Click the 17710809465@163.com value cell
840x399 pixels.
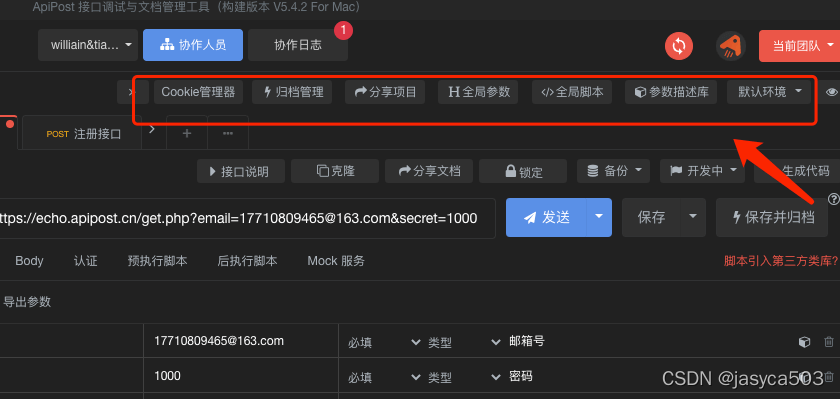point(241,341)
